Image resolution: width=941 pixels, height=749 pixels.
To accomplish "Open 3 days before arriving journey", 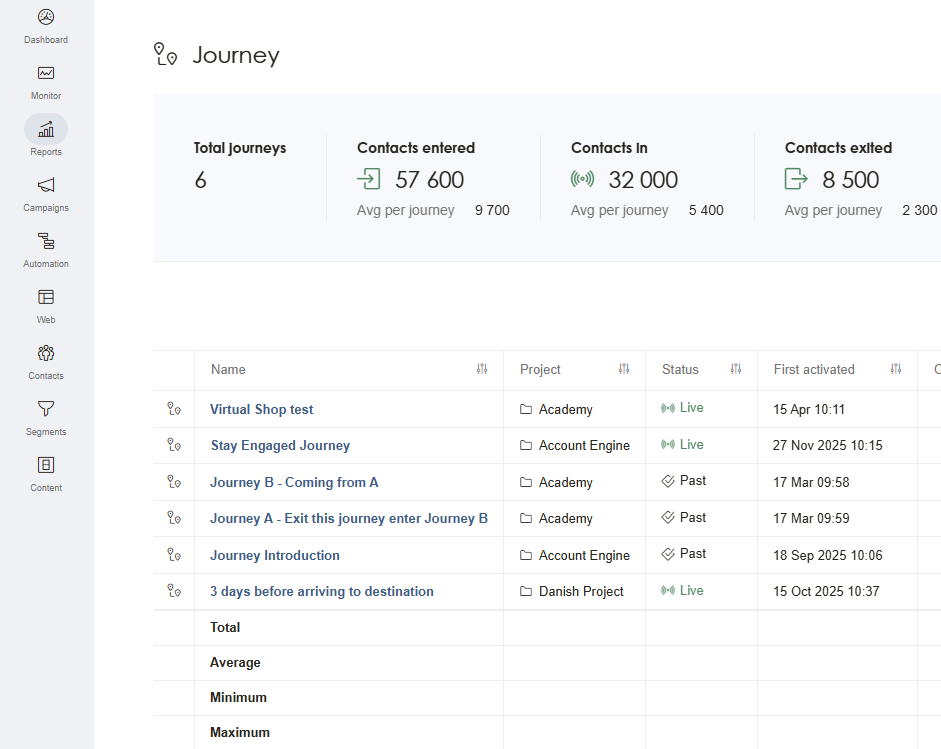I will click(322, 591).
